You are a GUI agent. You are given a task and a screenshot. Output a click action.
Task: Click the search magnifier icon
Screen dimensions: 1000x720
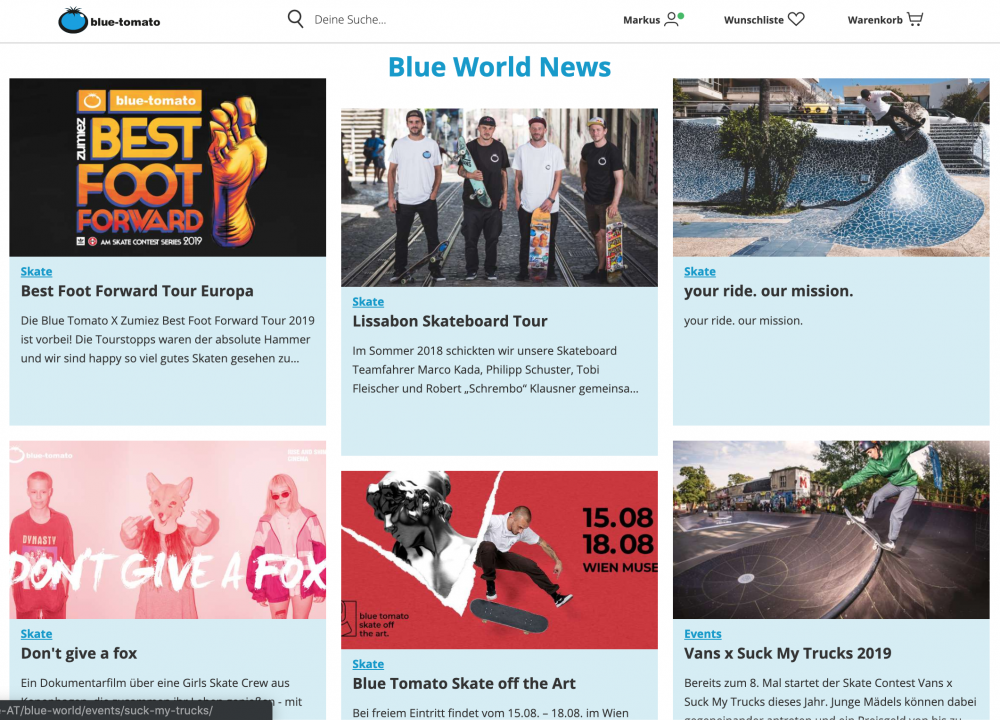[x=295, y=19]
